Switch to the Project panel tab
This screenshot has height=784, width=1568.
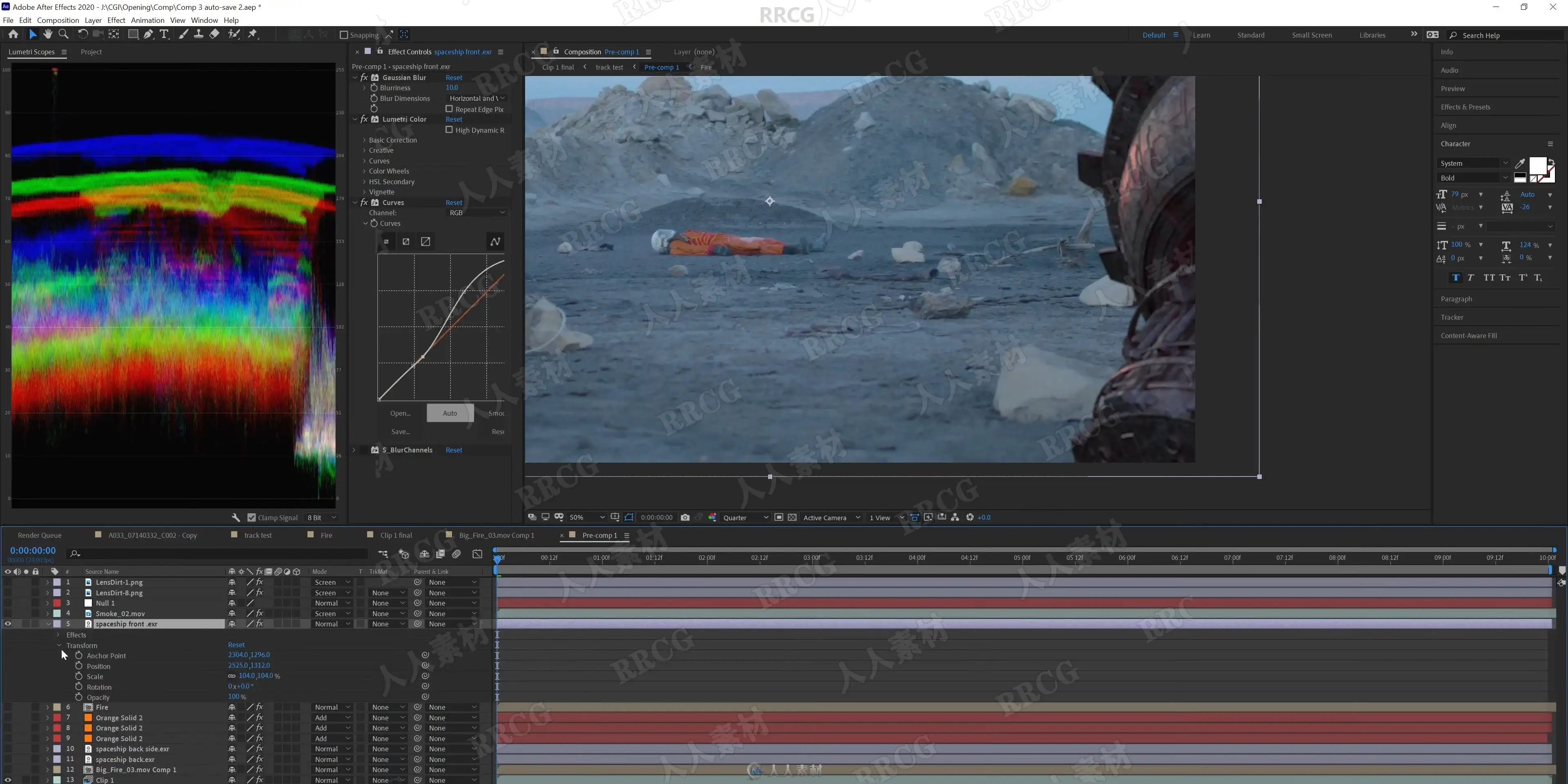91,52
